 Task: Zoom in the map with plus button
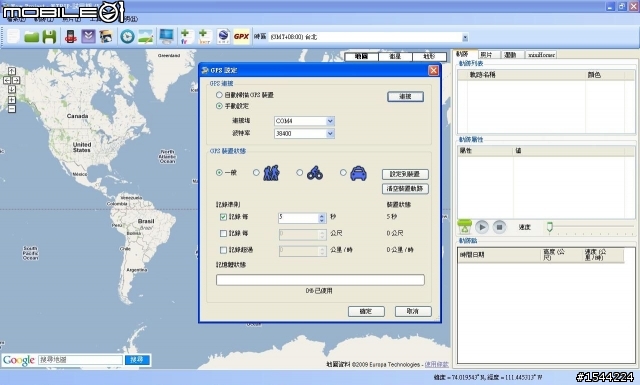click(12, 100)
